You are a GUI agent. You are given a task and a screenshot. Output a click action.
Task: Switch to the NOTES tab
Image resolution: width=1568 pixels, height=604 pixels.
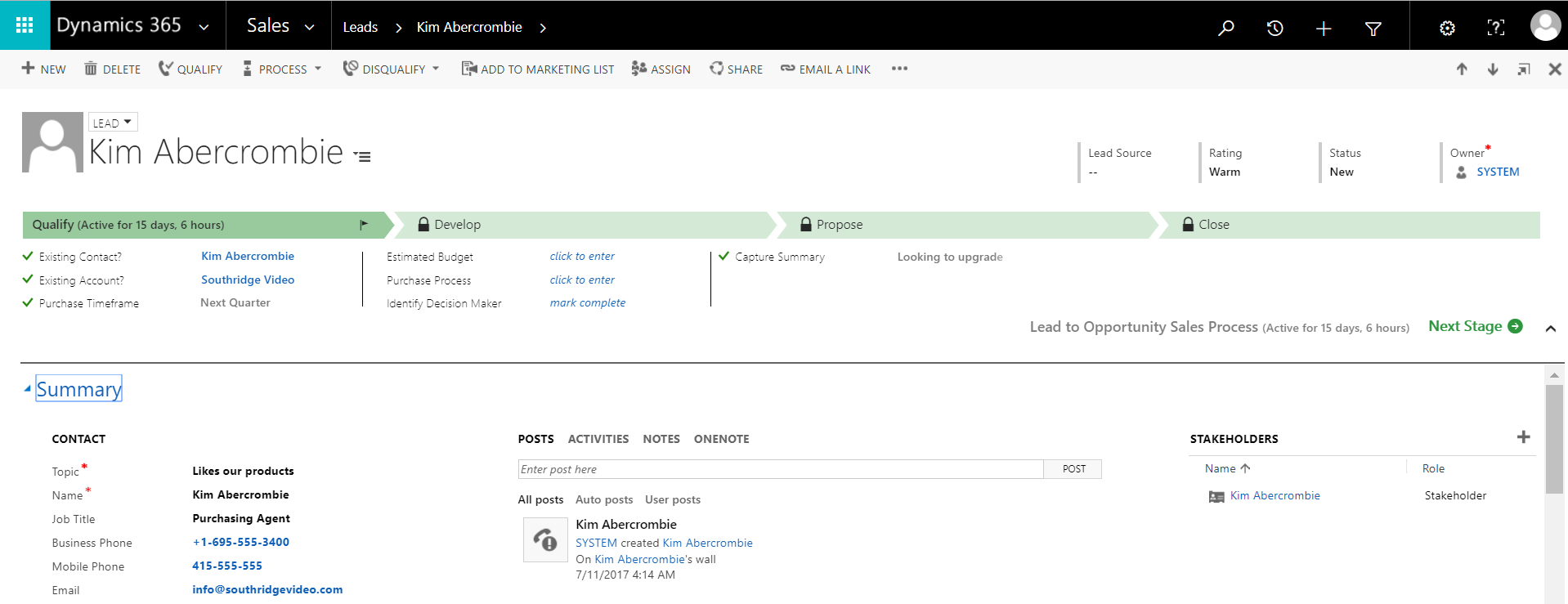point(661,439)
